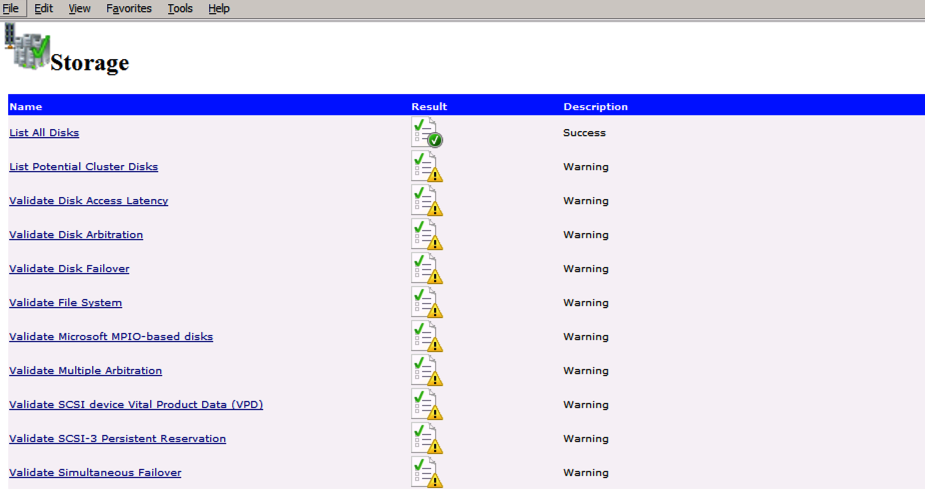This screenshot has height=498, width=925.
Task: Open the File menu
Action: click(x=11, y=8)
